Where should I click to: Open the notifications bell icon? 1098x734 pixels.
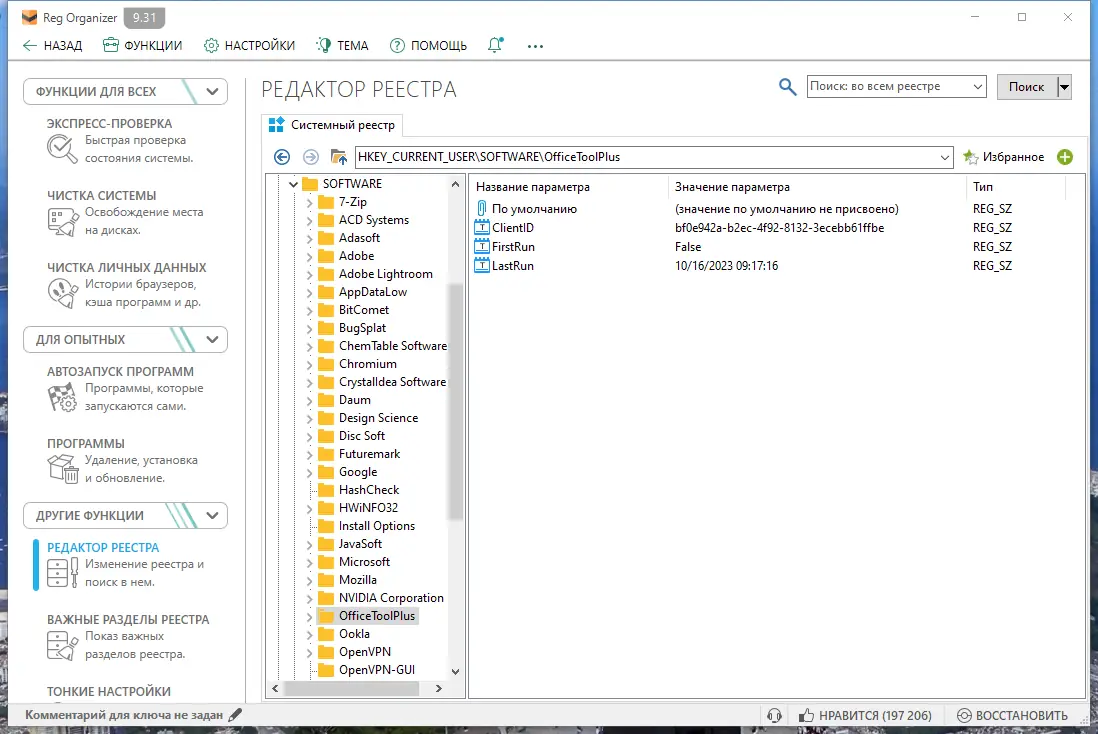point(495,46)
